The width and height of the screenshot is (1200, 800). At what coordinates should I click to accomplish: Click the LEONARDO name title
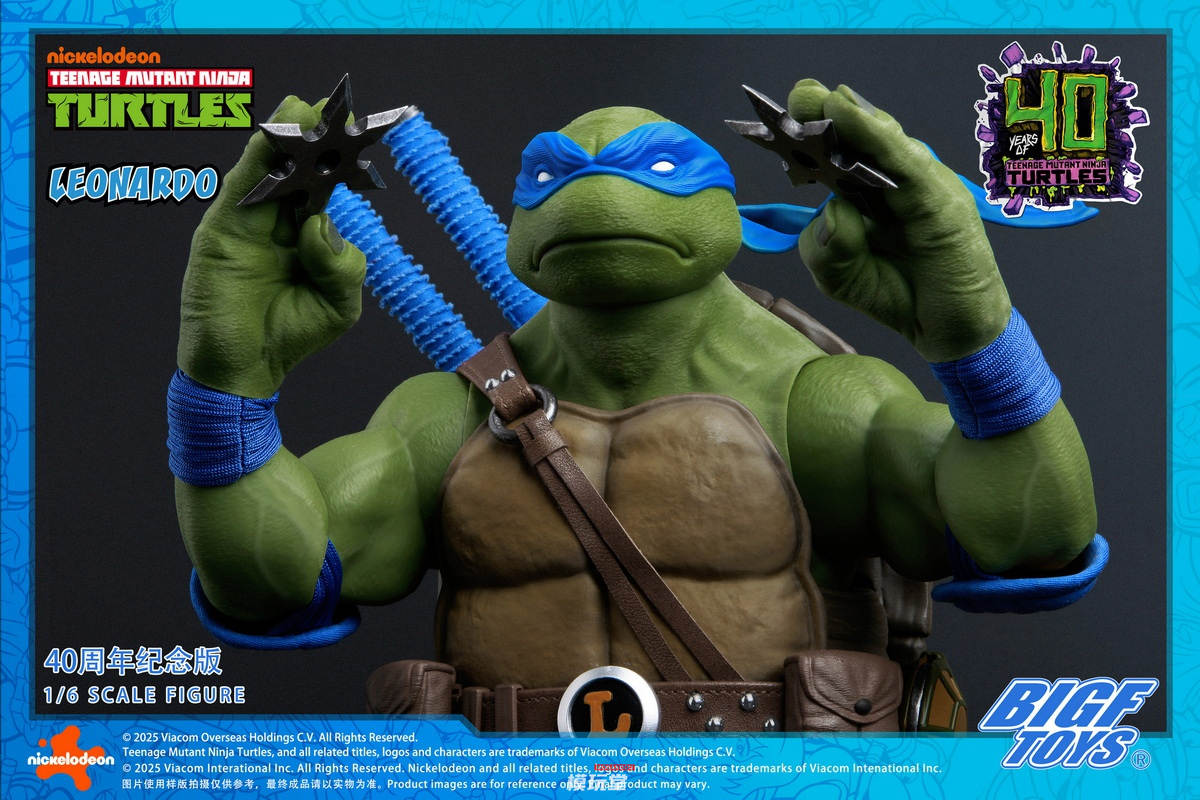(134, 183)
